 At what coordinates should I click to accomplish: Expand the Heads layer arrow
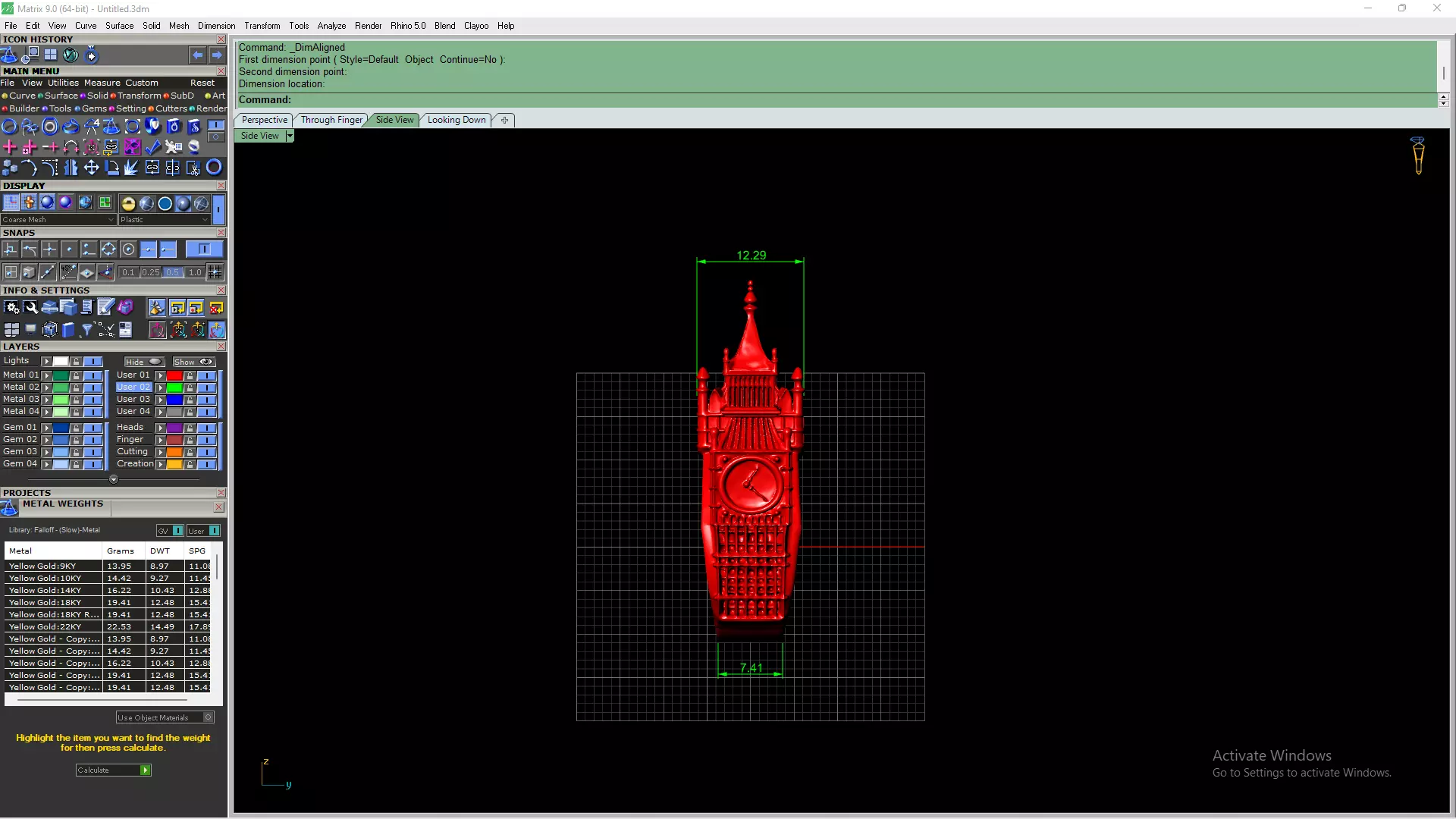[160, 428]
